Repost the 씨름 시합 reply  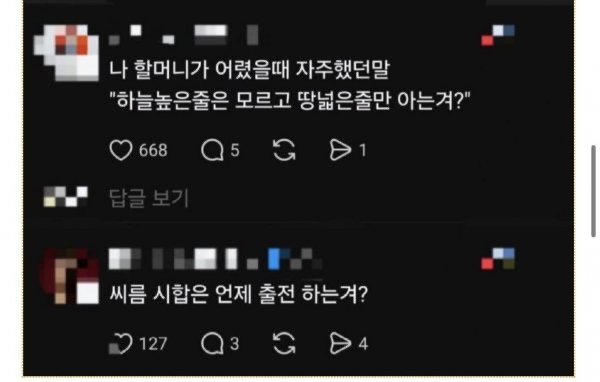[x=284, y=343]
